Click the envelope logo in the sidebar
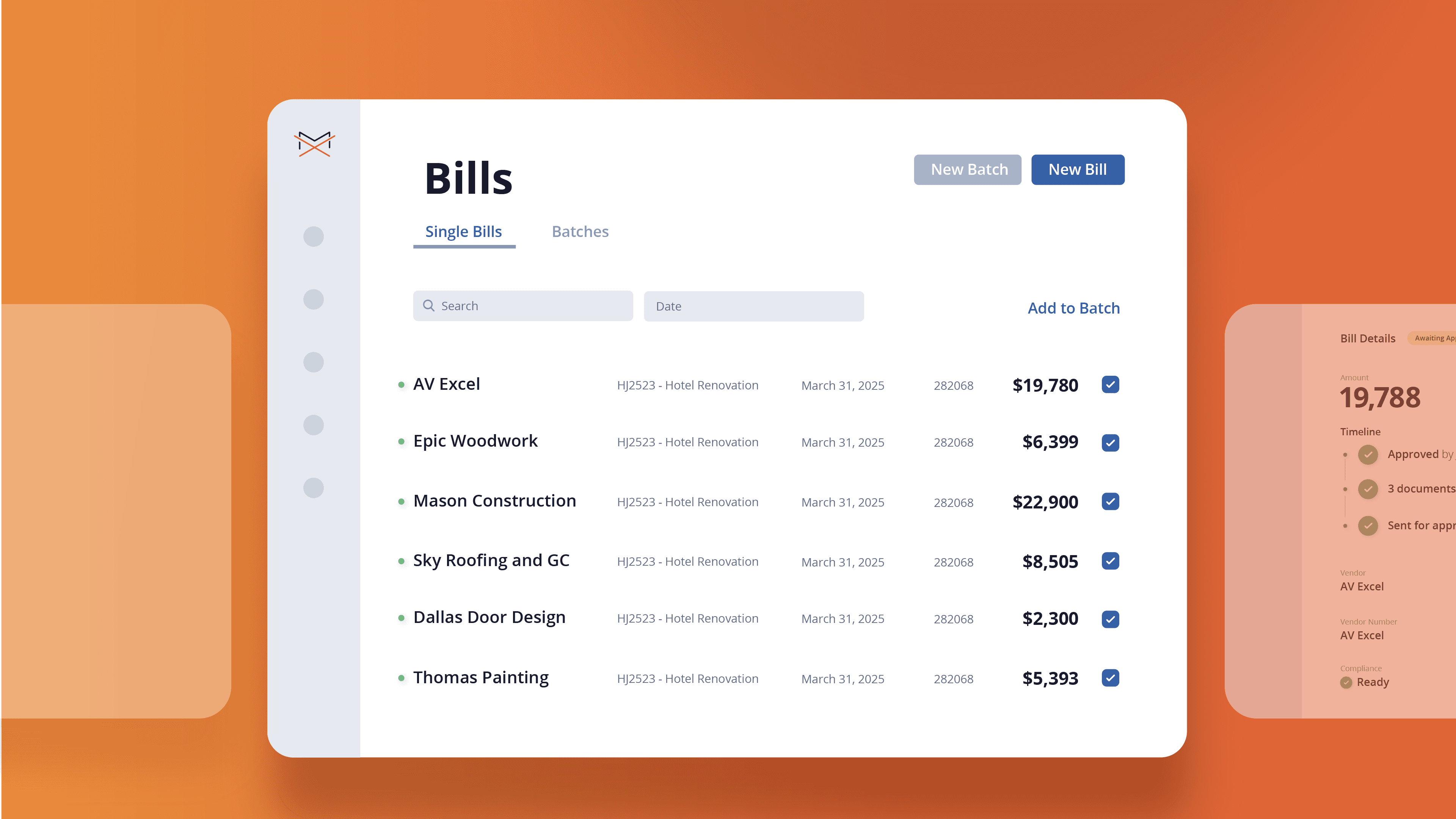Image resolution: width=1456 pixels, height=819 pixels. (x=314, y=144)
